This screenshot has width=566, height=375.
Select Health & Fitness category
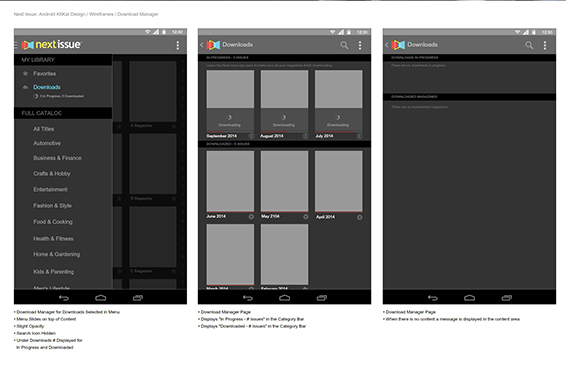53,239
